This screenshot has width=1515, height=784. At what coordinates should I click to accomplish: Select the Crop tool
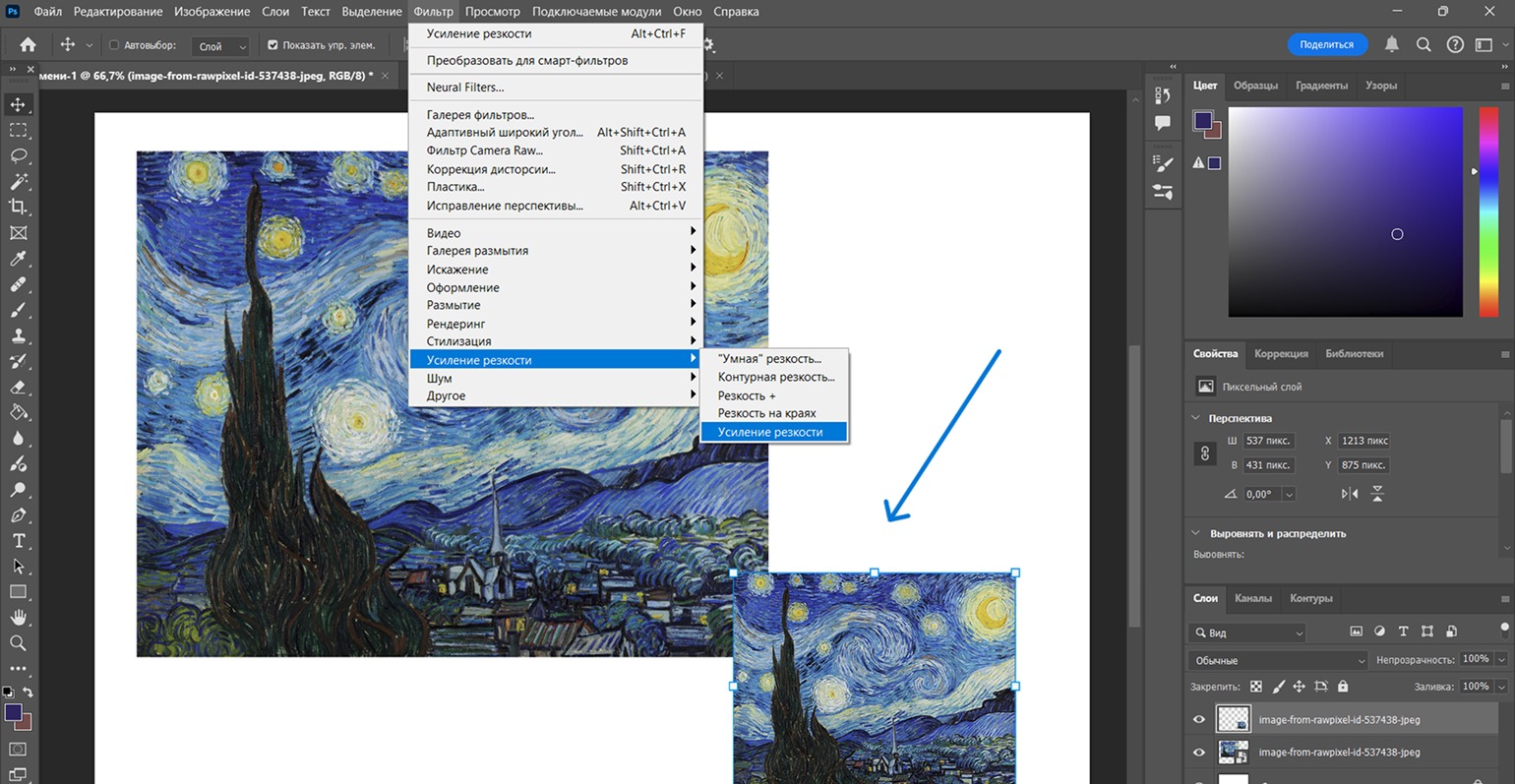(18, 207)
